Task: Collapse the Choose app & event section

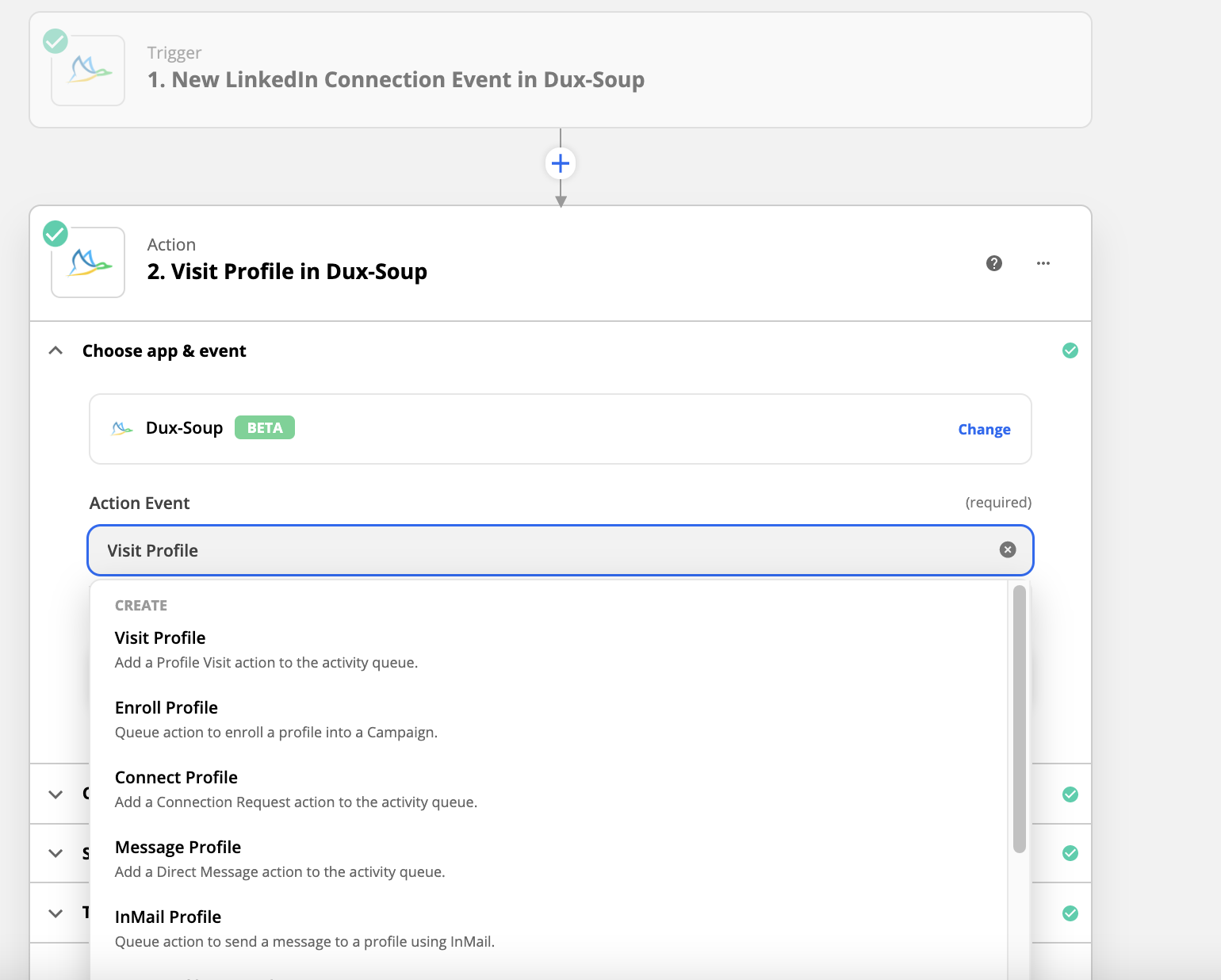Action: point(55,350)
